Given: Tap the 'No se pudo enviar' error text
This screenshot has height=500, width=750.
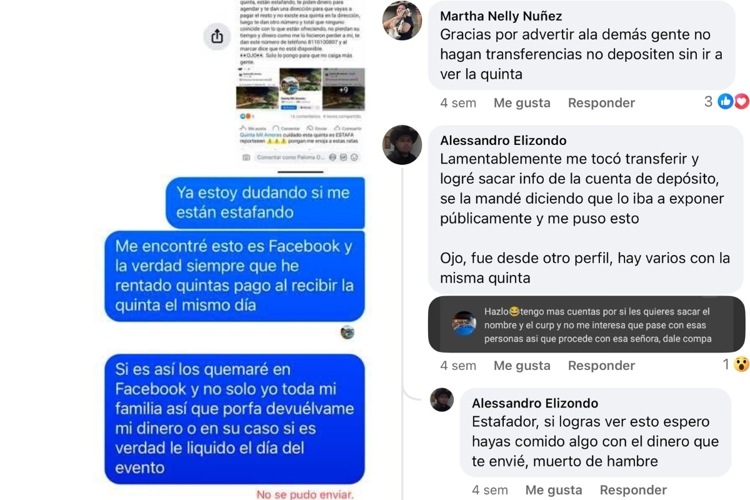Looking at the screenshot, I should point(305,494).
